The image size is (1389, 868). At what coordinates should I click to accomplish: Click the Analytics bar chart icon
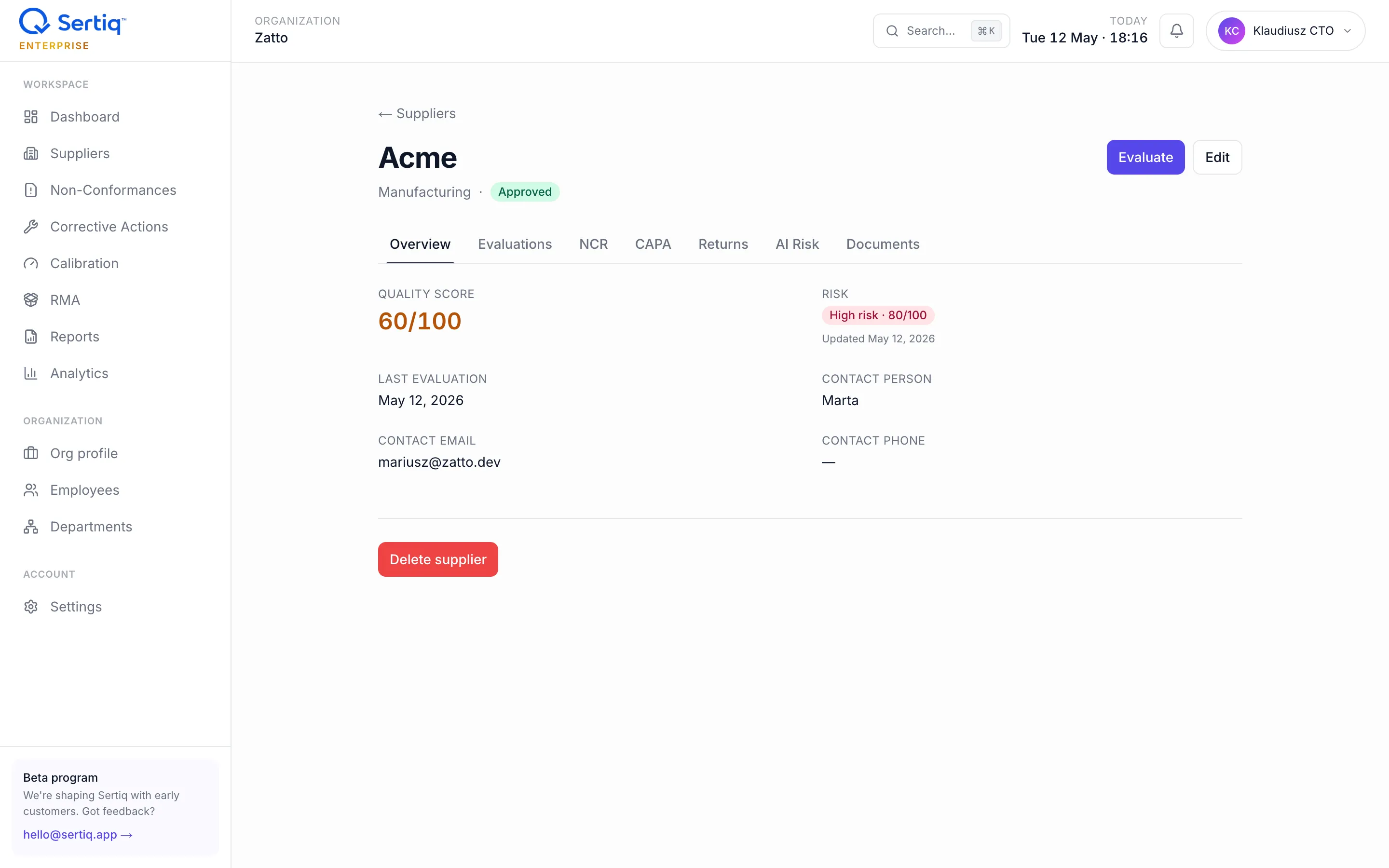31,373
